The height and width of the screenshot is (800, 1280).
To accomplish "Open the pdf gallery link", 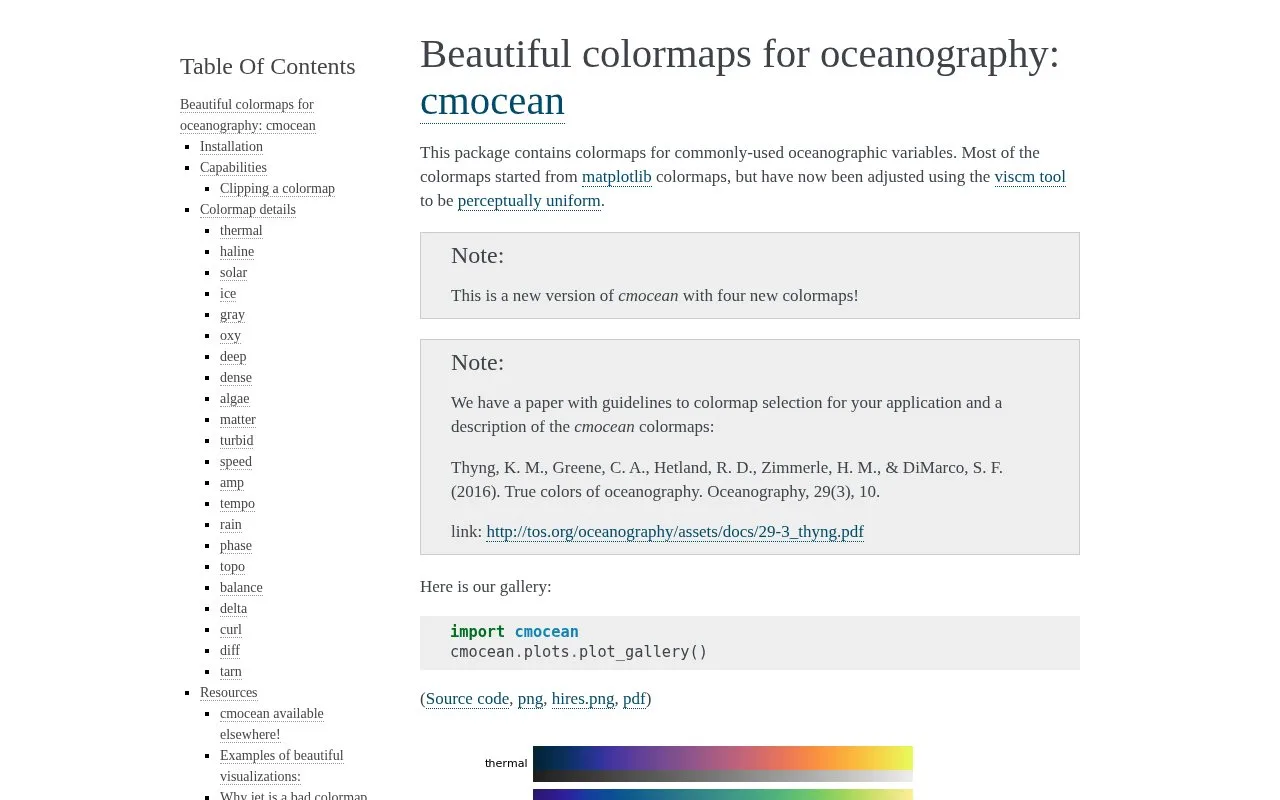I will coord(634,699).
